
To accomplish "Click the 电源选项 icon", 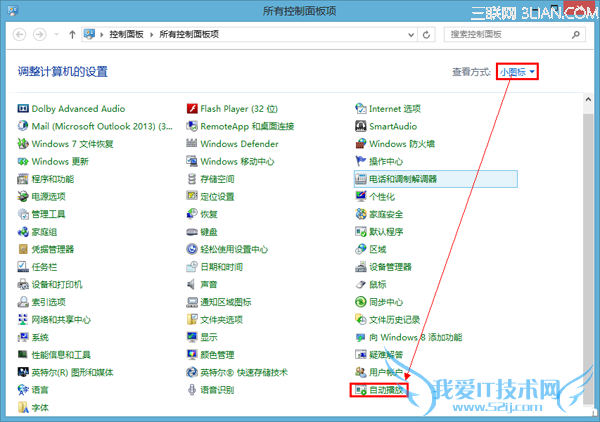I will (x=23, y=197).
